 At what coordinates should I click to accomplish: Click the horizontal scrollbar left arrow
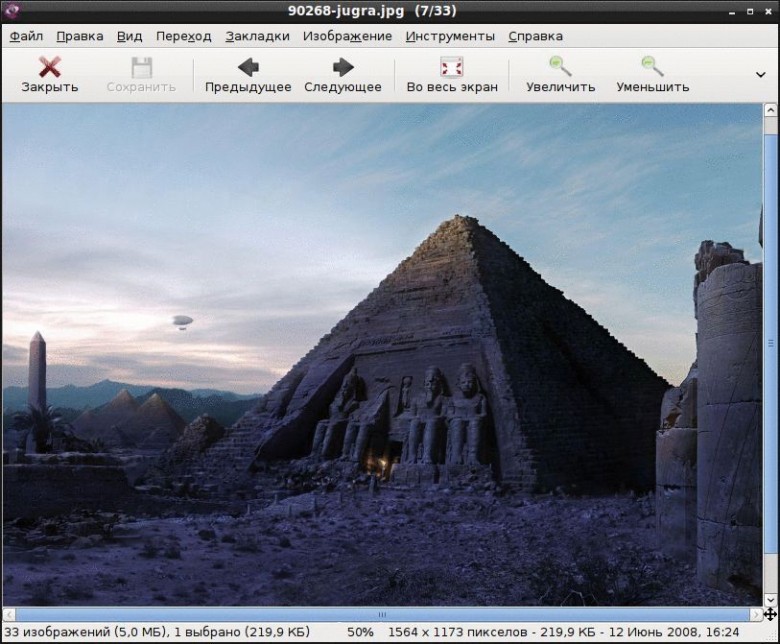click(9, 615)
